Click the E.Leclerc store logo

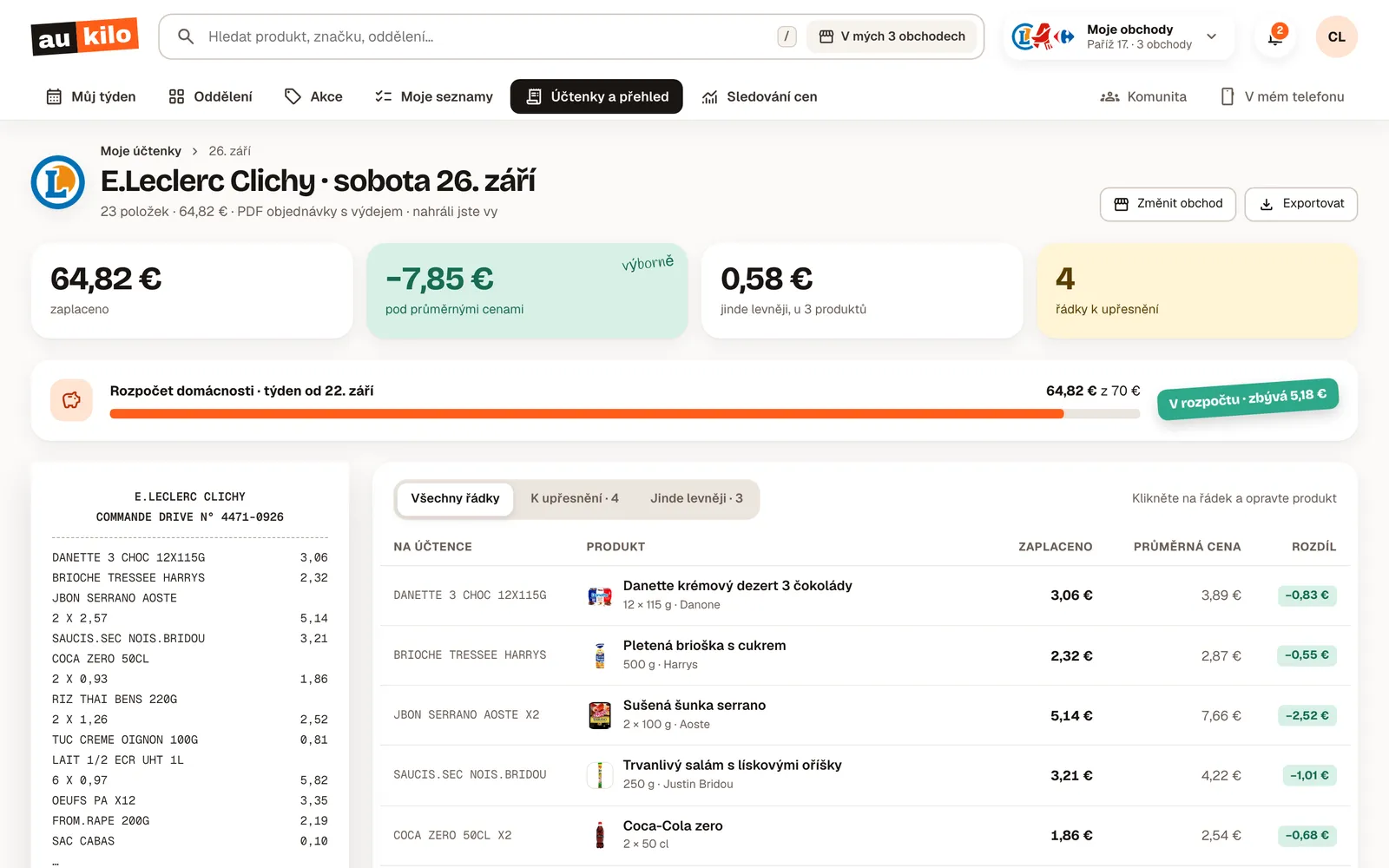(x=58, y=182)
